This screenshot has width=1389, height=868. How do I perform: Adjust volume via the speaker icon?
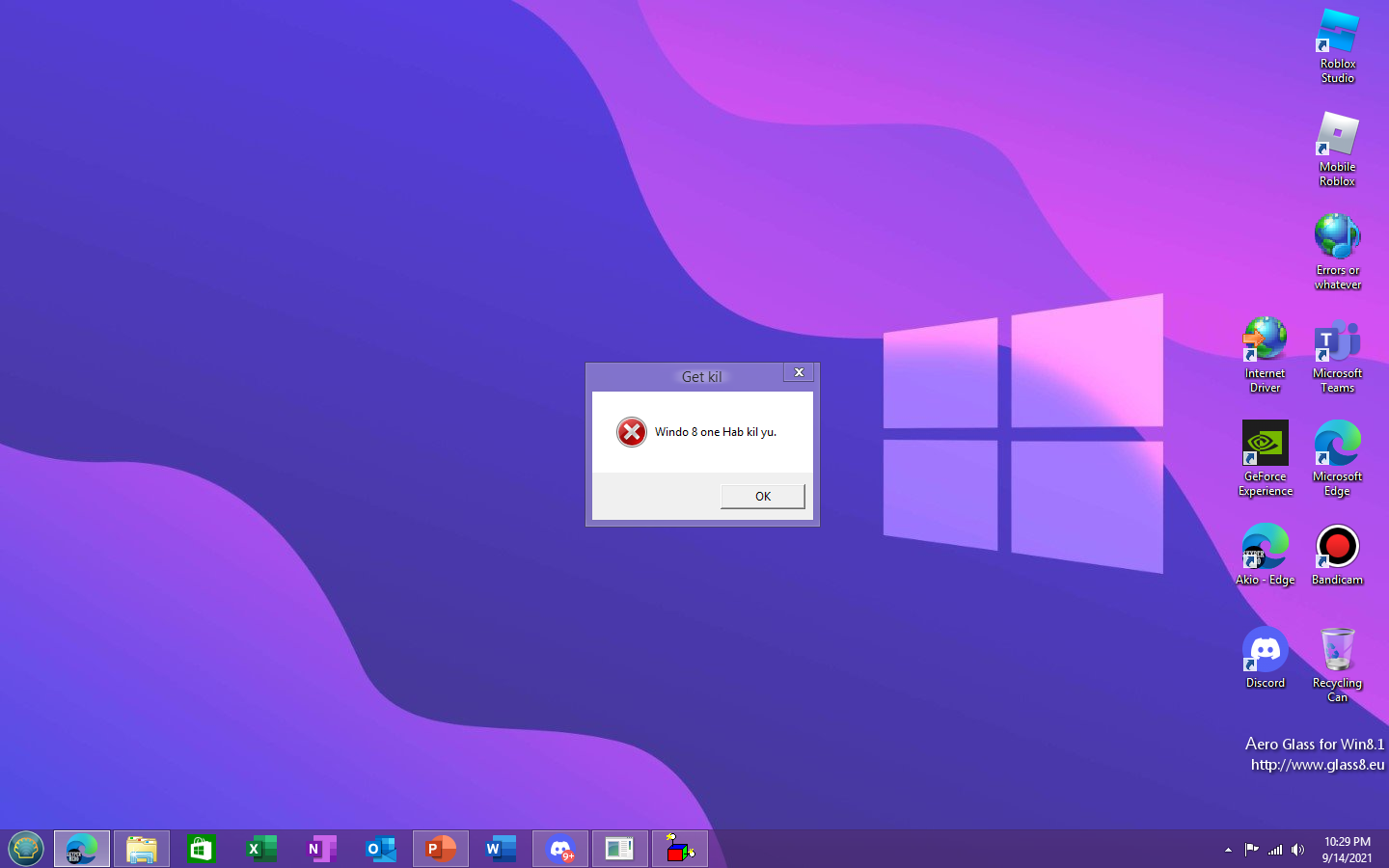pyautogui.click(x=1298, y=850)
